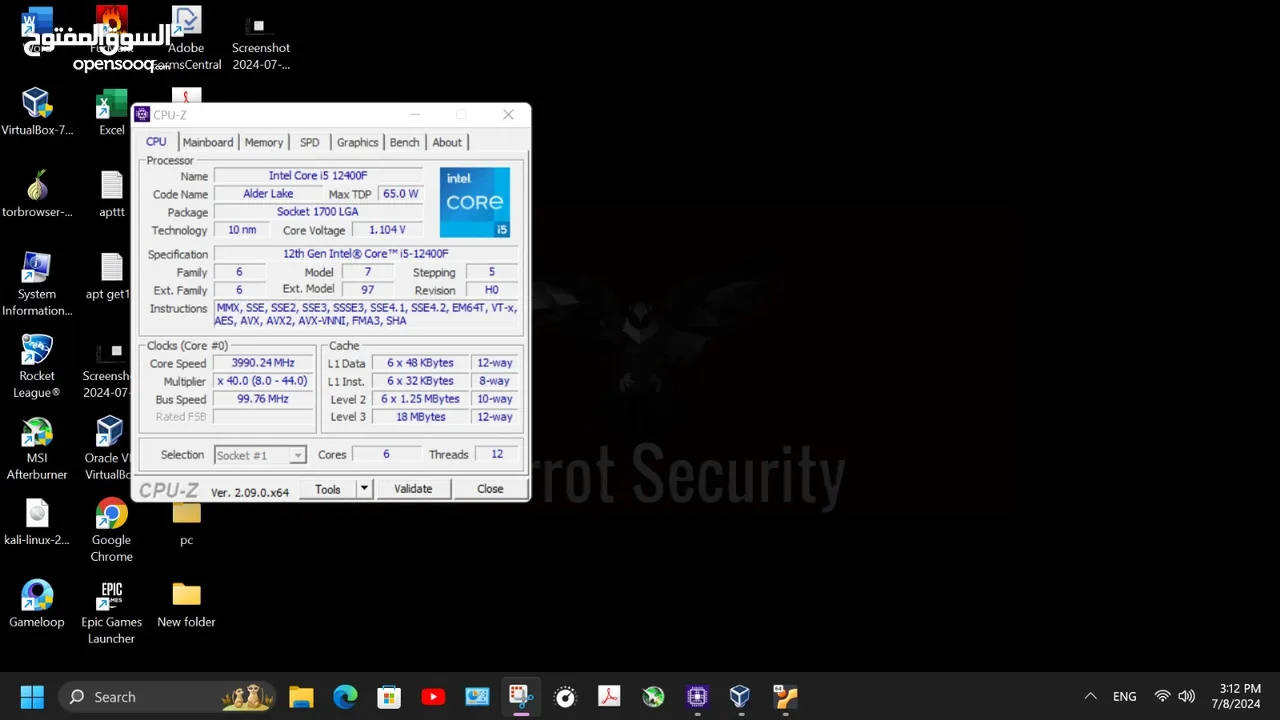The image size is (1280, 720).
Task: Select the CPU tab in CPU-Z
Action: coord(156,142)
